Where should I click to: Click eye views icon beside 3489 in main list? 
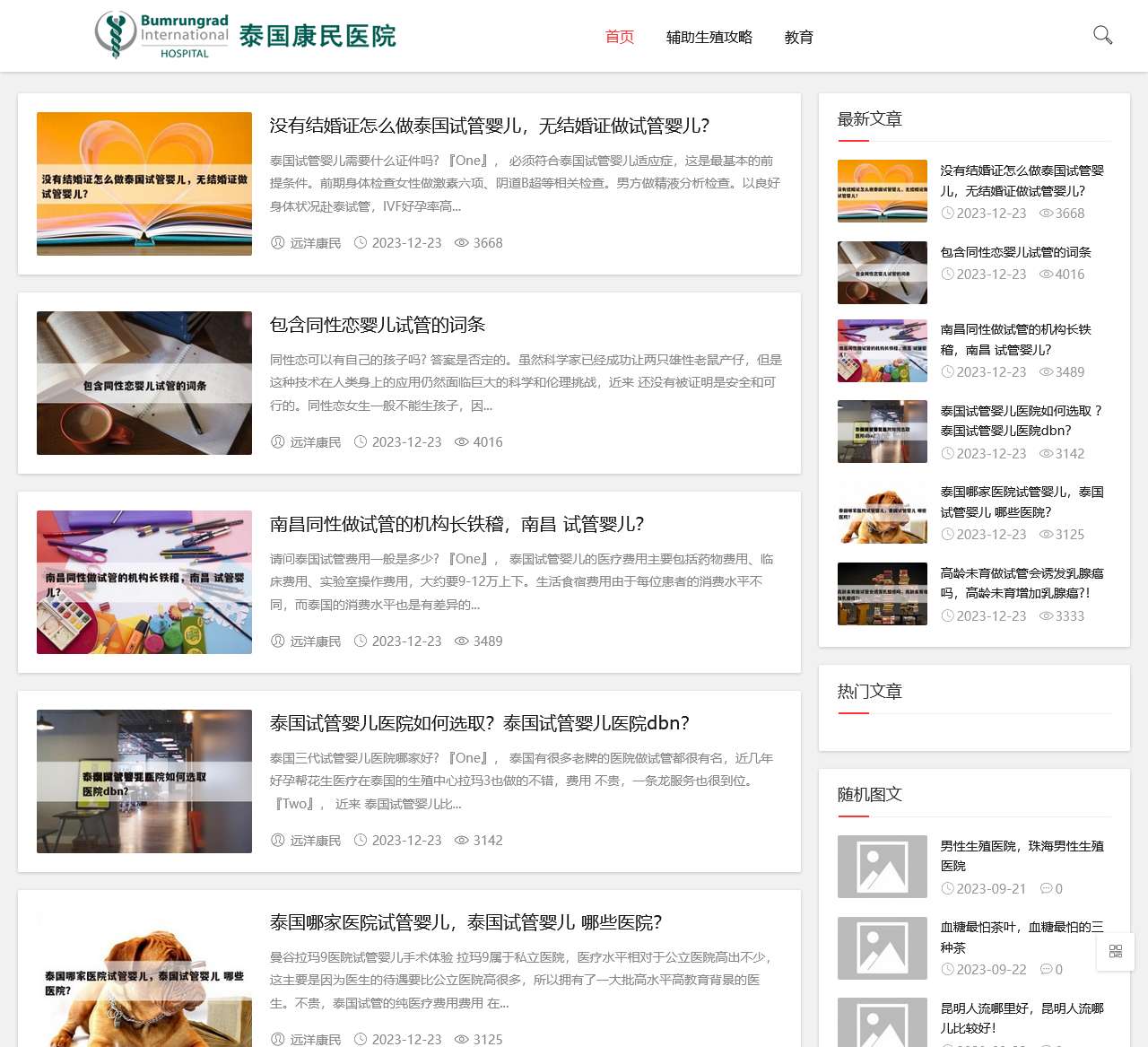[462, 641]
